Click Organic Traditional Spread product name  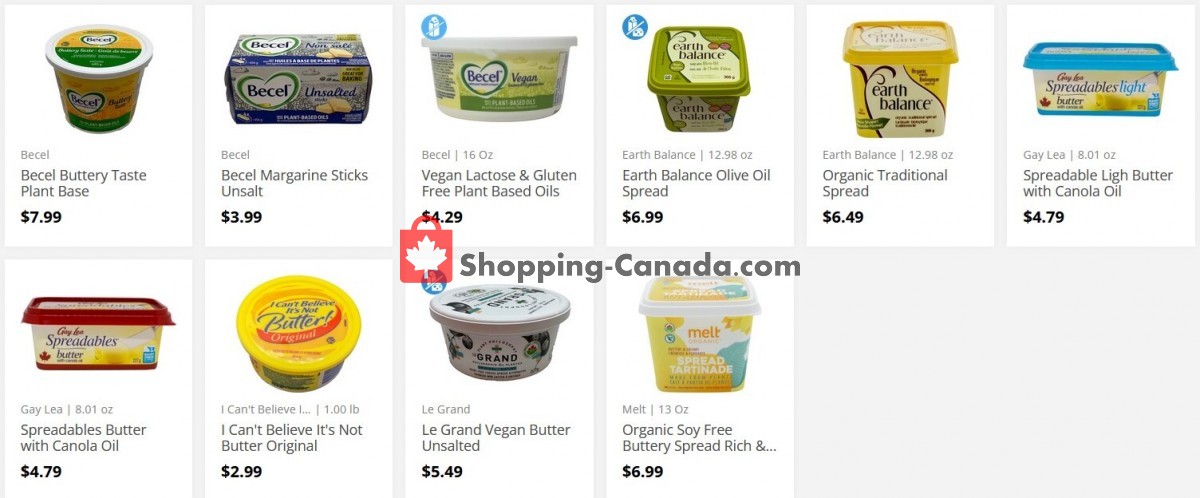pyautogui.click(x=885, y=183)
